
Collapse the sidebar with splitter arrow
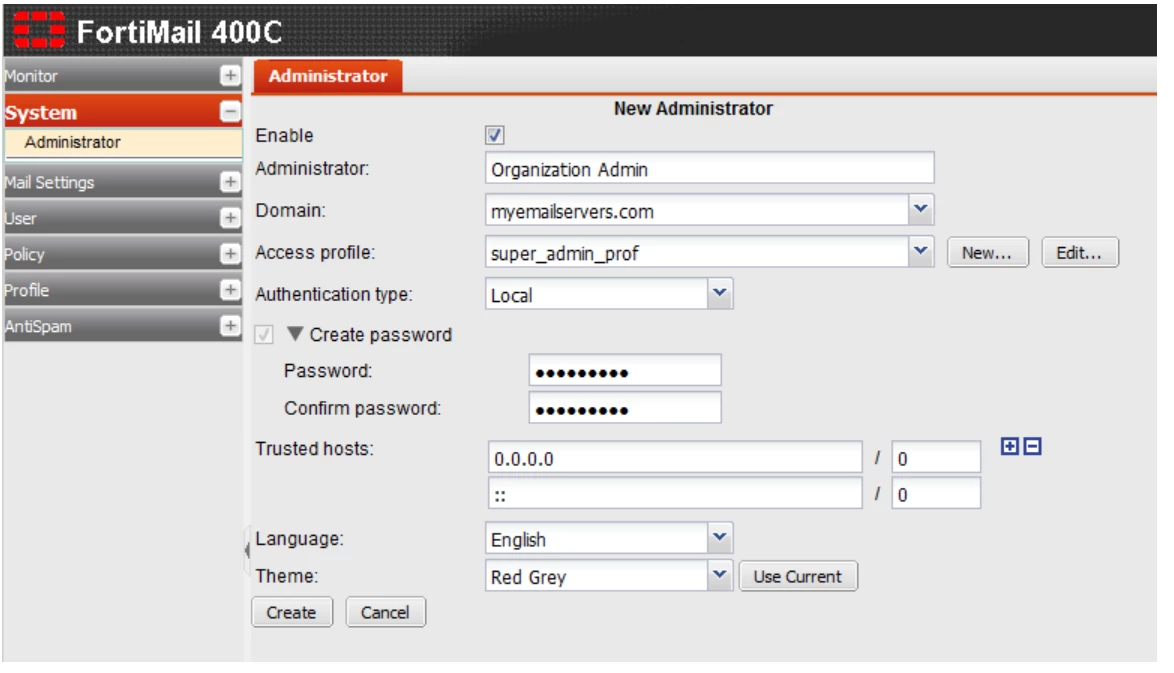tap(247, 550)
